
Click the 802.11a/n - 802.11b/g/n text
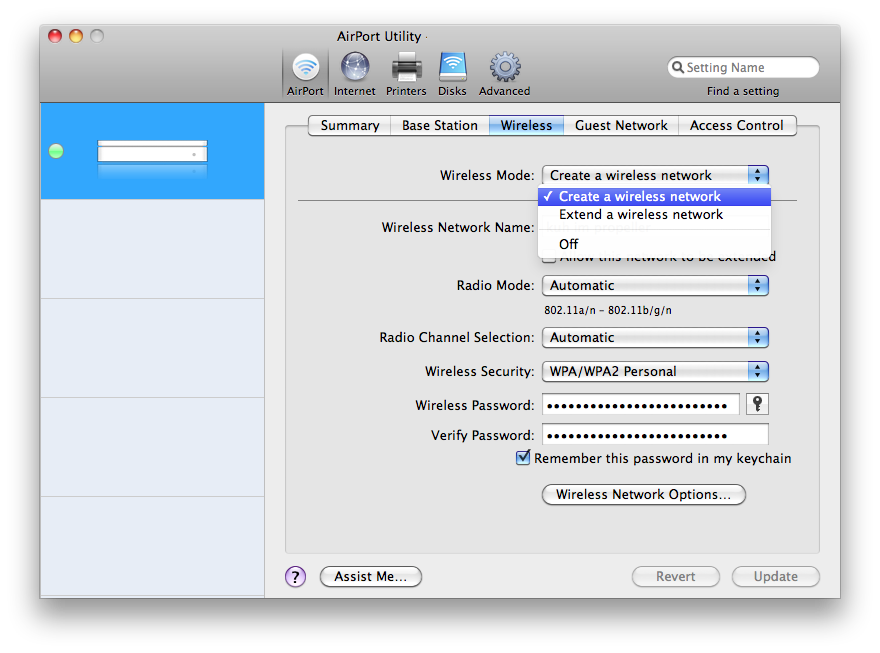click(x=608, y=310)
